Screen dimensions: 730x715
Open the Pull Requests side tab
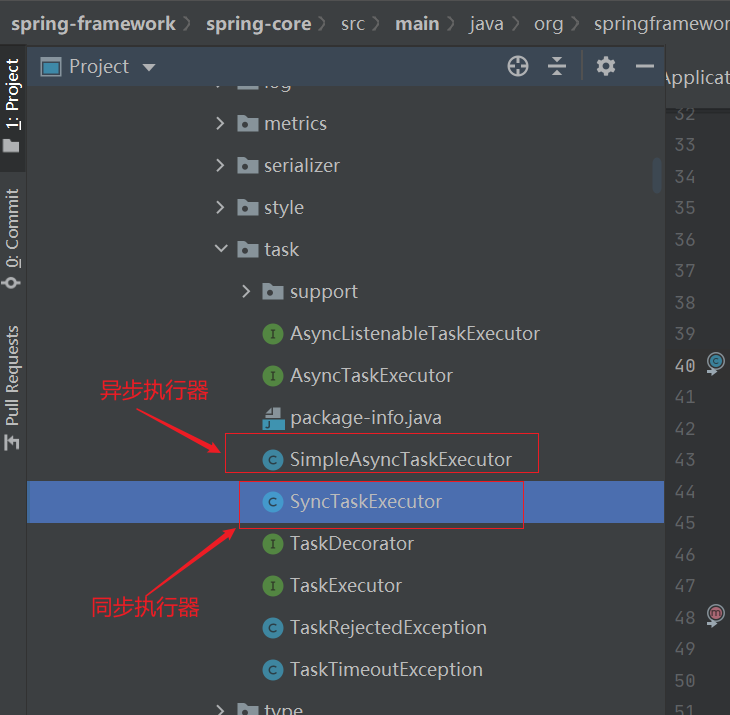(12, 387)
